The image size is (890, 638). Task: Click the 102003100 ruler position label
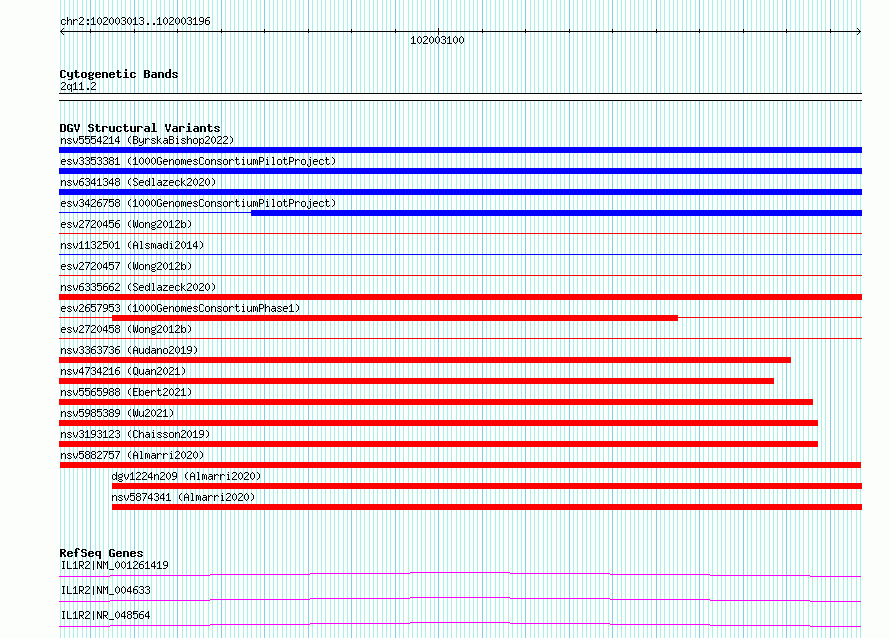(437, 40)
